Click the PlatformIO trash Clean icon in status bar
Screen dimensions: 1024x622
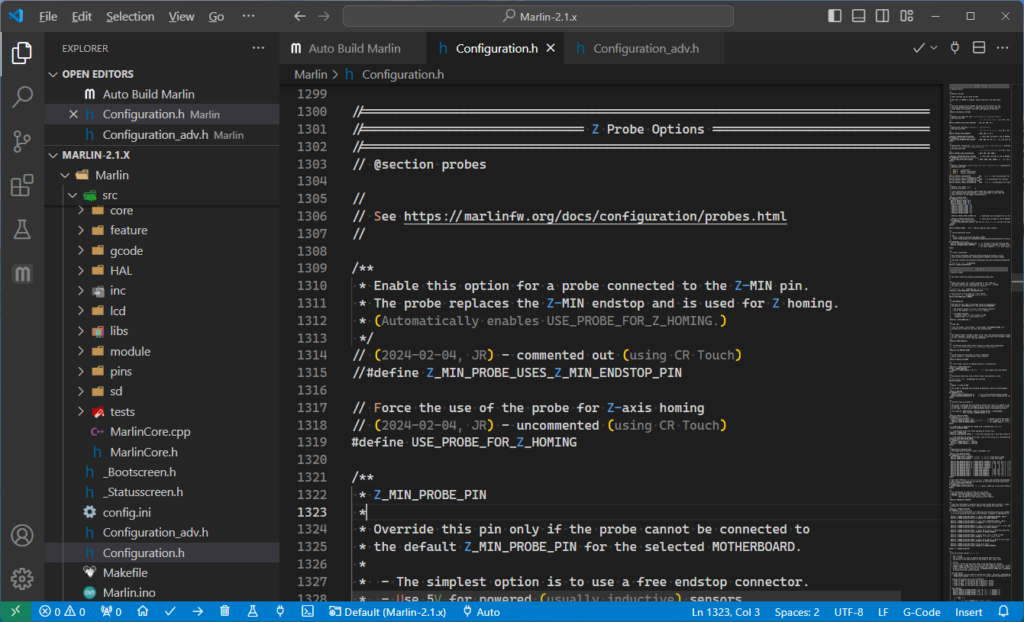point(225,611)
